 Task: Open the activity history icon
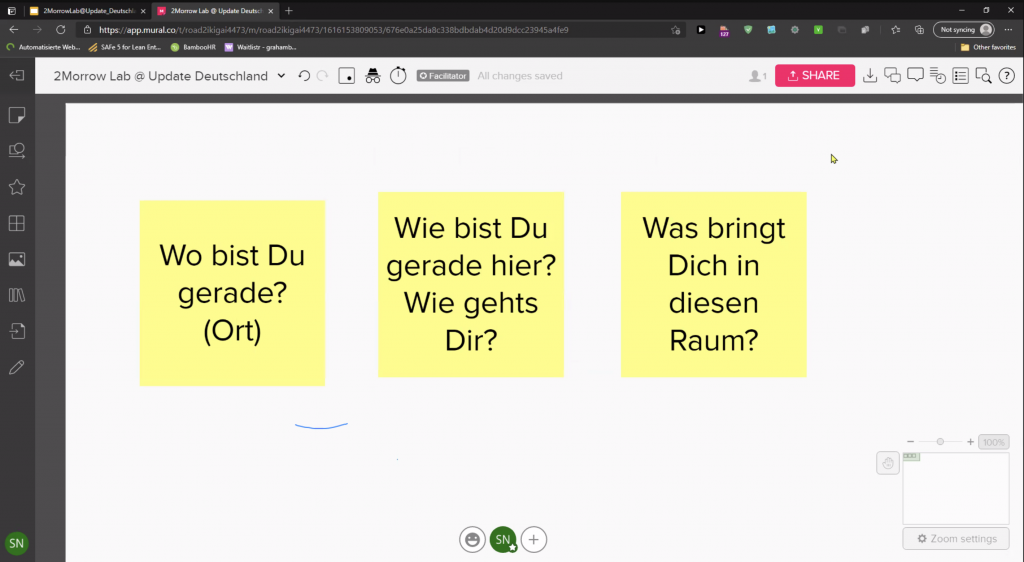(x=938, y=76)
